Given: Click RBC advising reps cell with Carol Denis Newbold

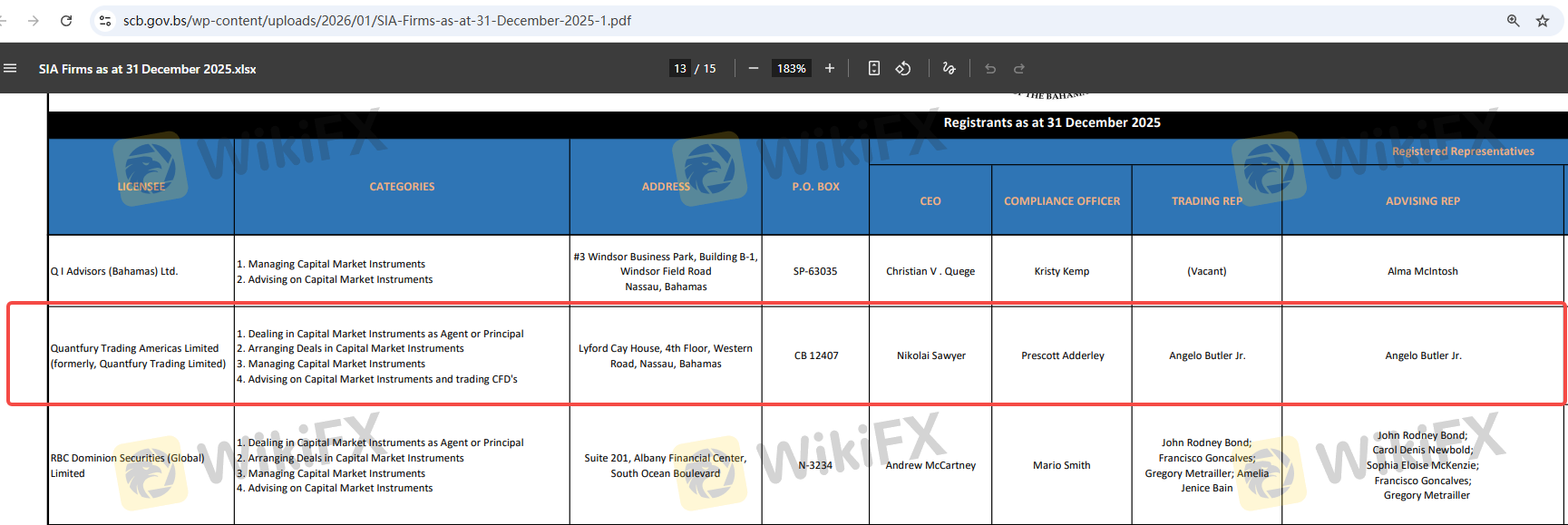Looking at the screenshot, I should tap(1423, 465).
